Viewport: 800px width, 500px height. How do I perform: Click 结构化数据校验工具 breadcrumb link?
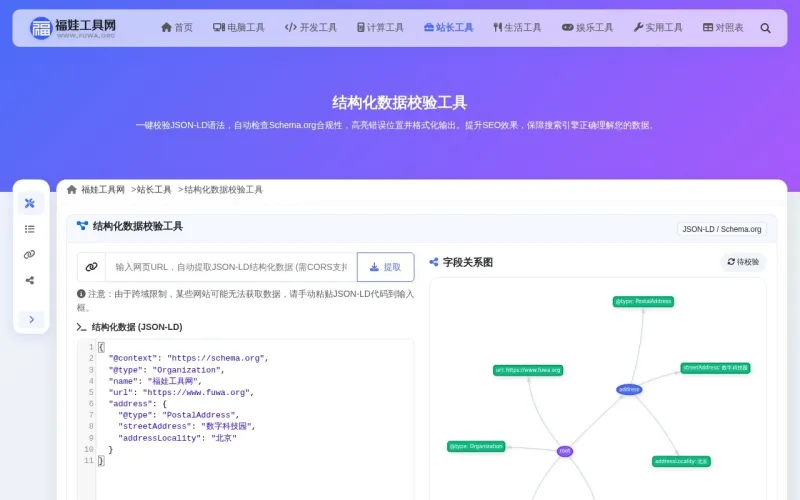pos(223,190)
